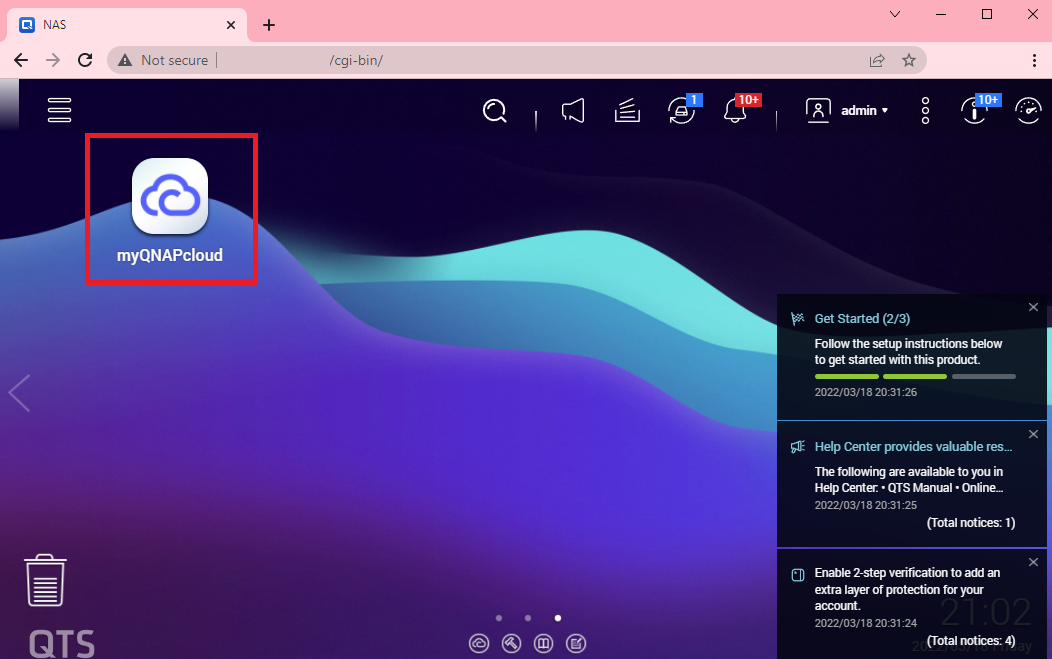This screenshot has height=659, width=1052.
Task: Open the dashboard gauge icon
Action: click(1028, 111)
